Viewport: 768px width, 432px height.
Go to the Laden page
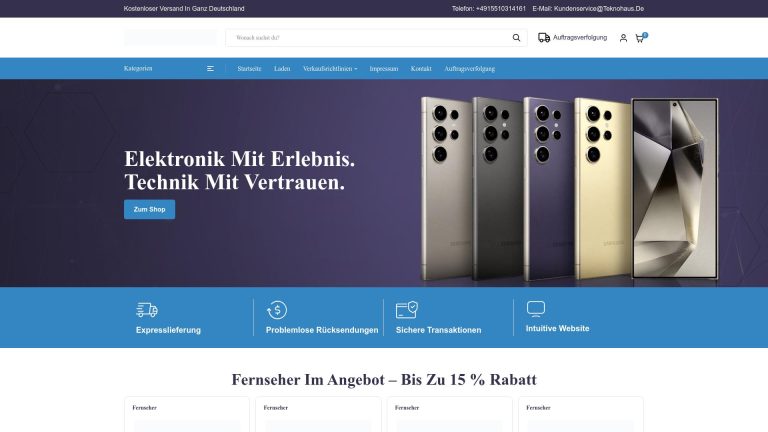[x=282, y=69]
